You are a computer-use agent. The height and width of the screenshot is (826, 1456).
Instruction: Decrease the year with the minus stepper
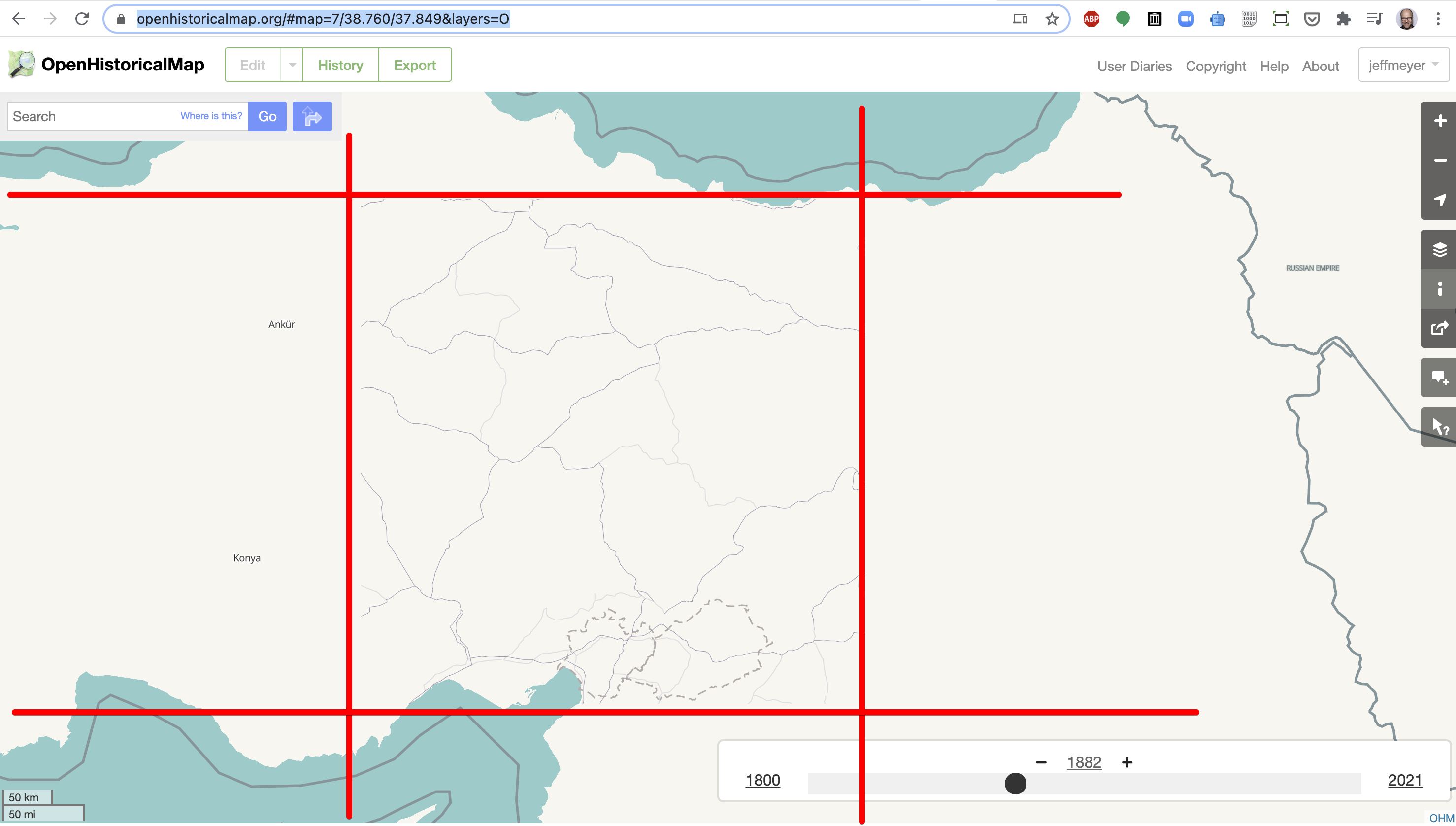point(1042,762)
